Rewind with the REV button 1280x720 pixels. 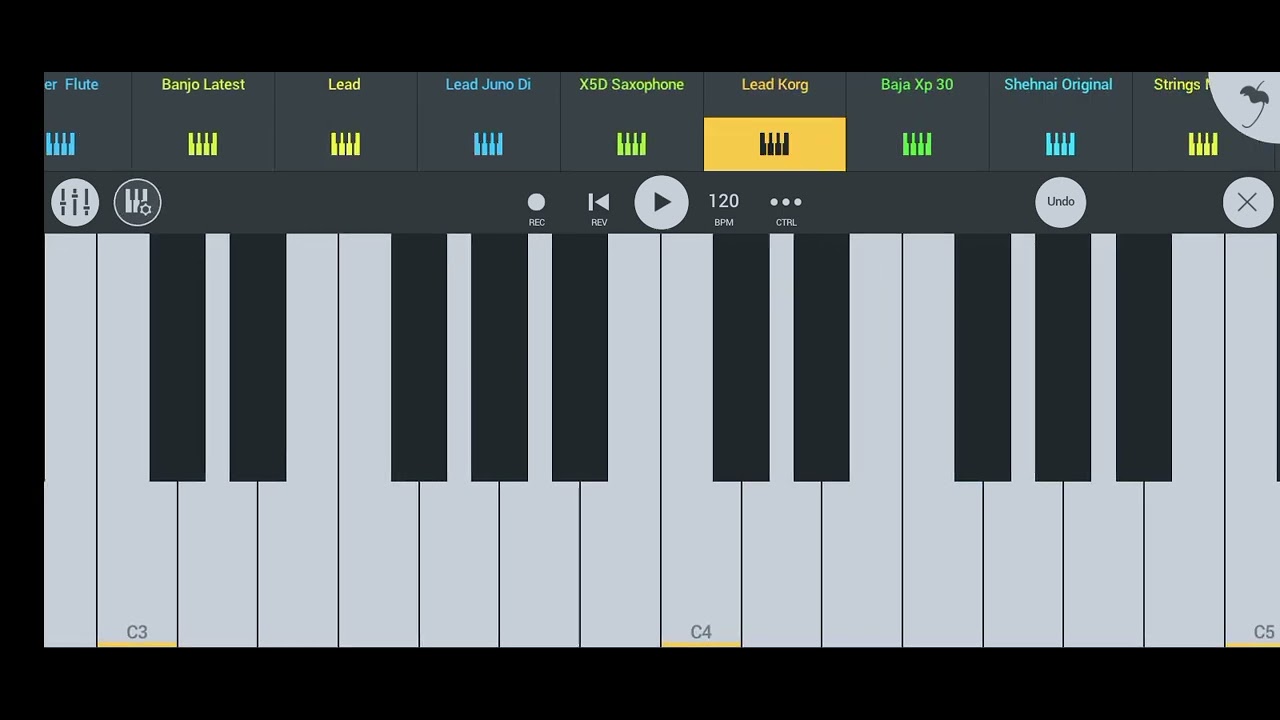click(598, 208)
